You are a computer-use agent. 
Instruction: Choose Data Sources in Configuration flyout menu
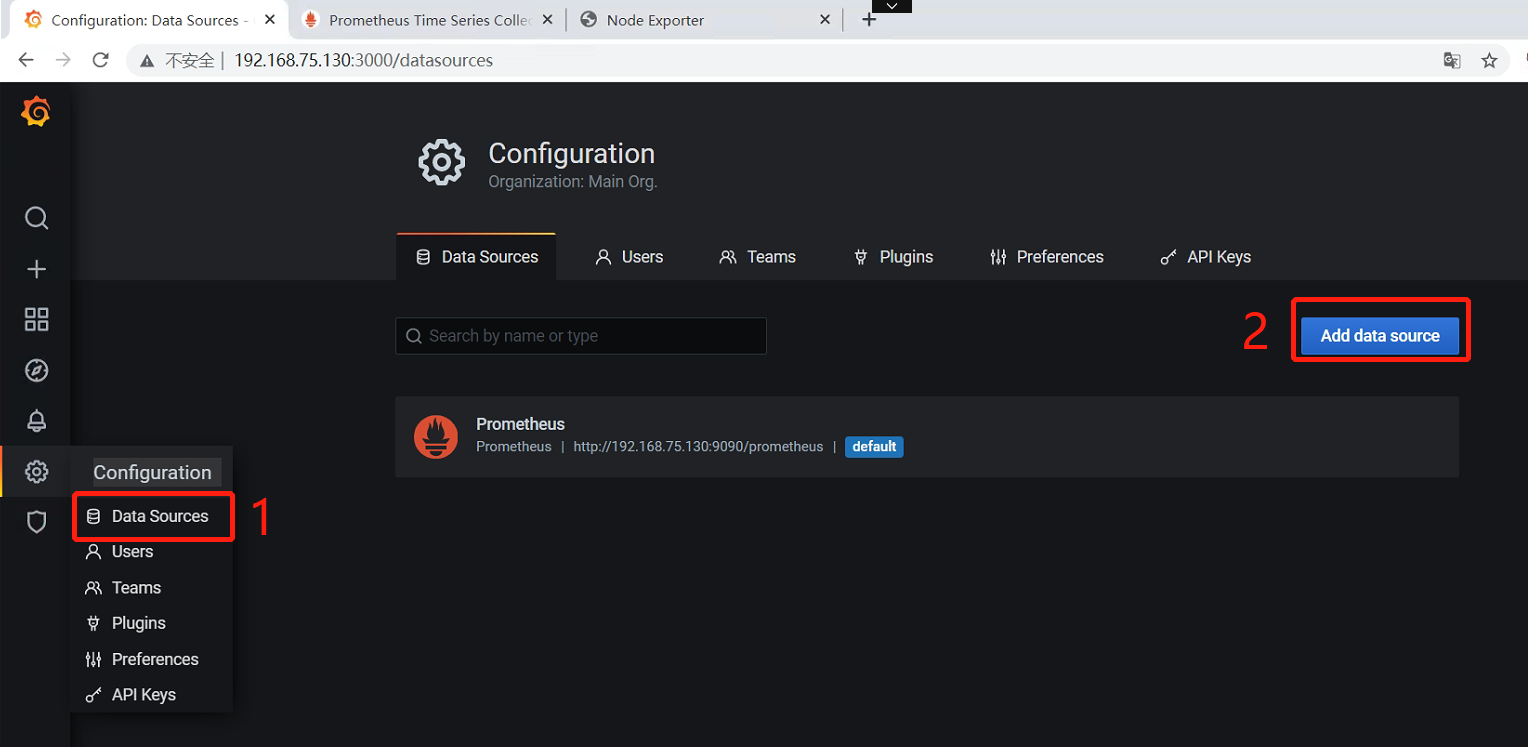click(x=153, y=516)
